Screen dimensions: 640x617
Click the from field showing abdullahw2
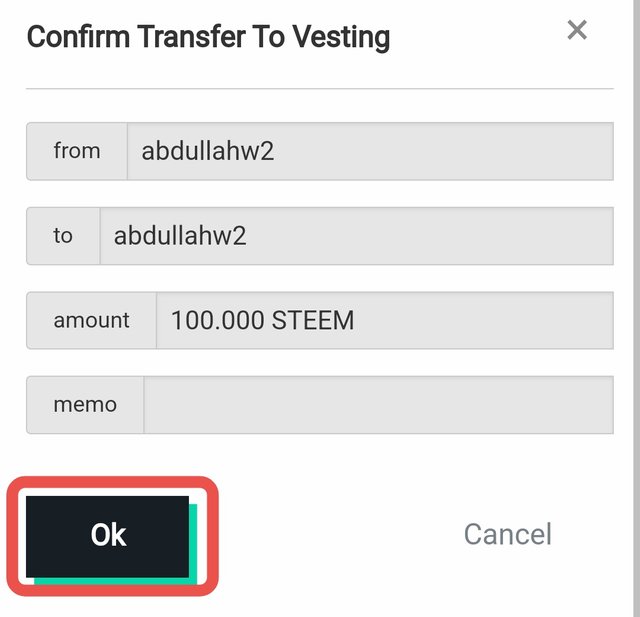pyautogui.click(x=370, y=151)
